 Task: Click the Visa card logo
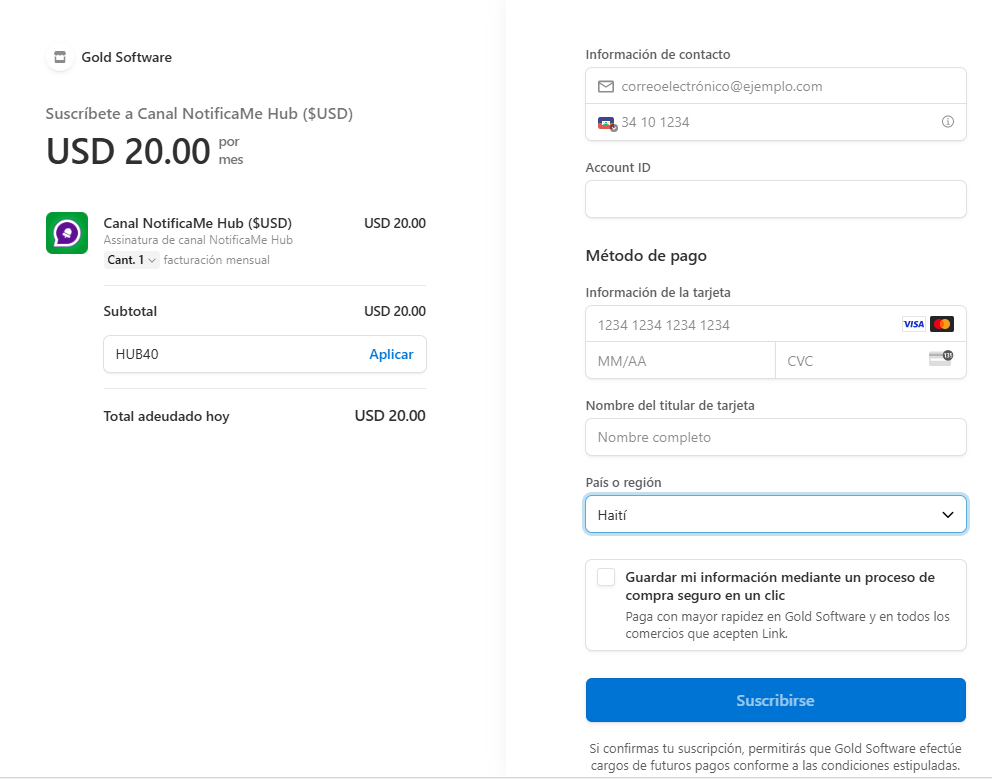coord(913,324)
